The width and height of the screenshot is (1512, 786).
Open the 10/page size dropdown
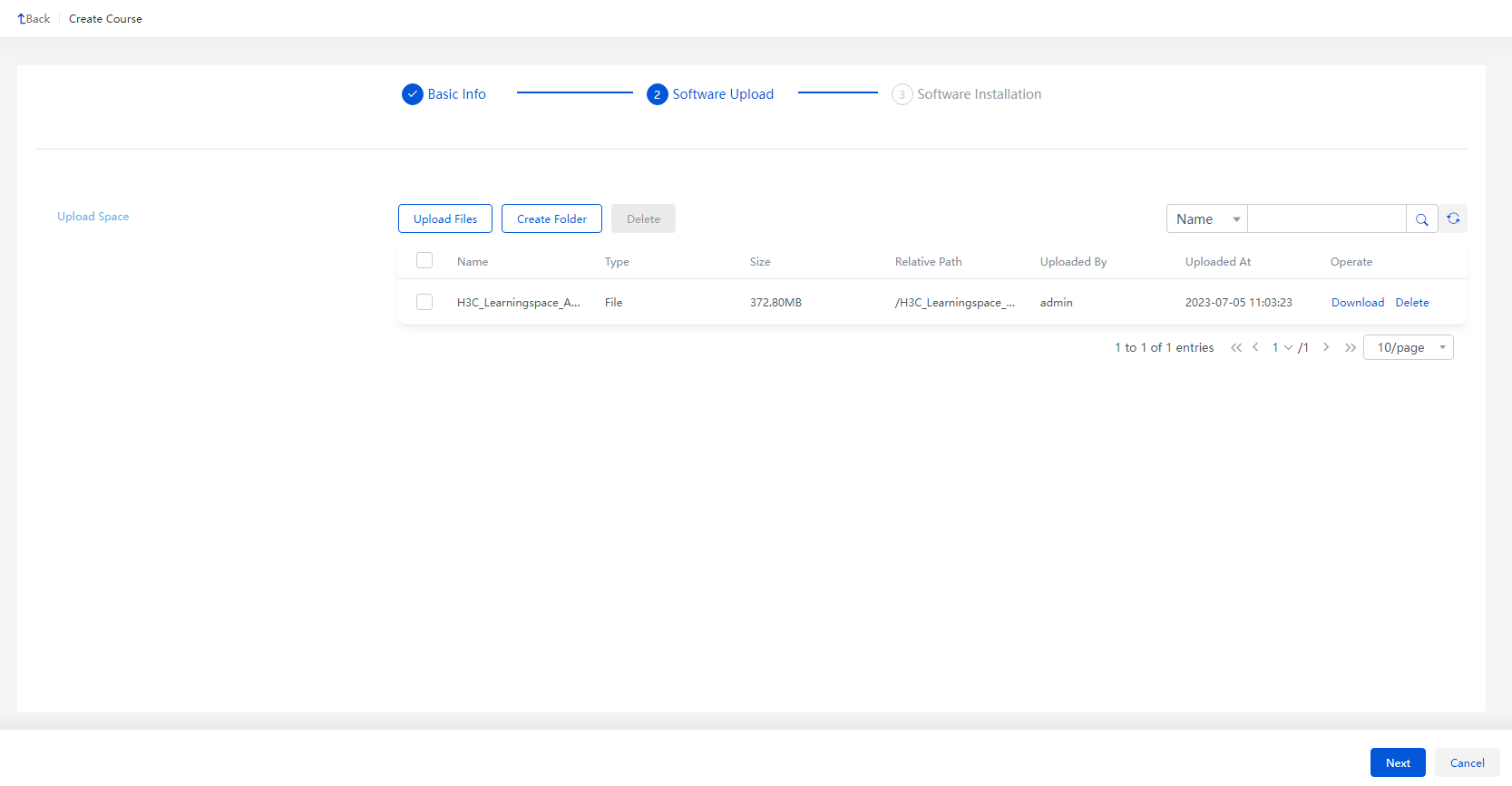tap(1409, 347)
